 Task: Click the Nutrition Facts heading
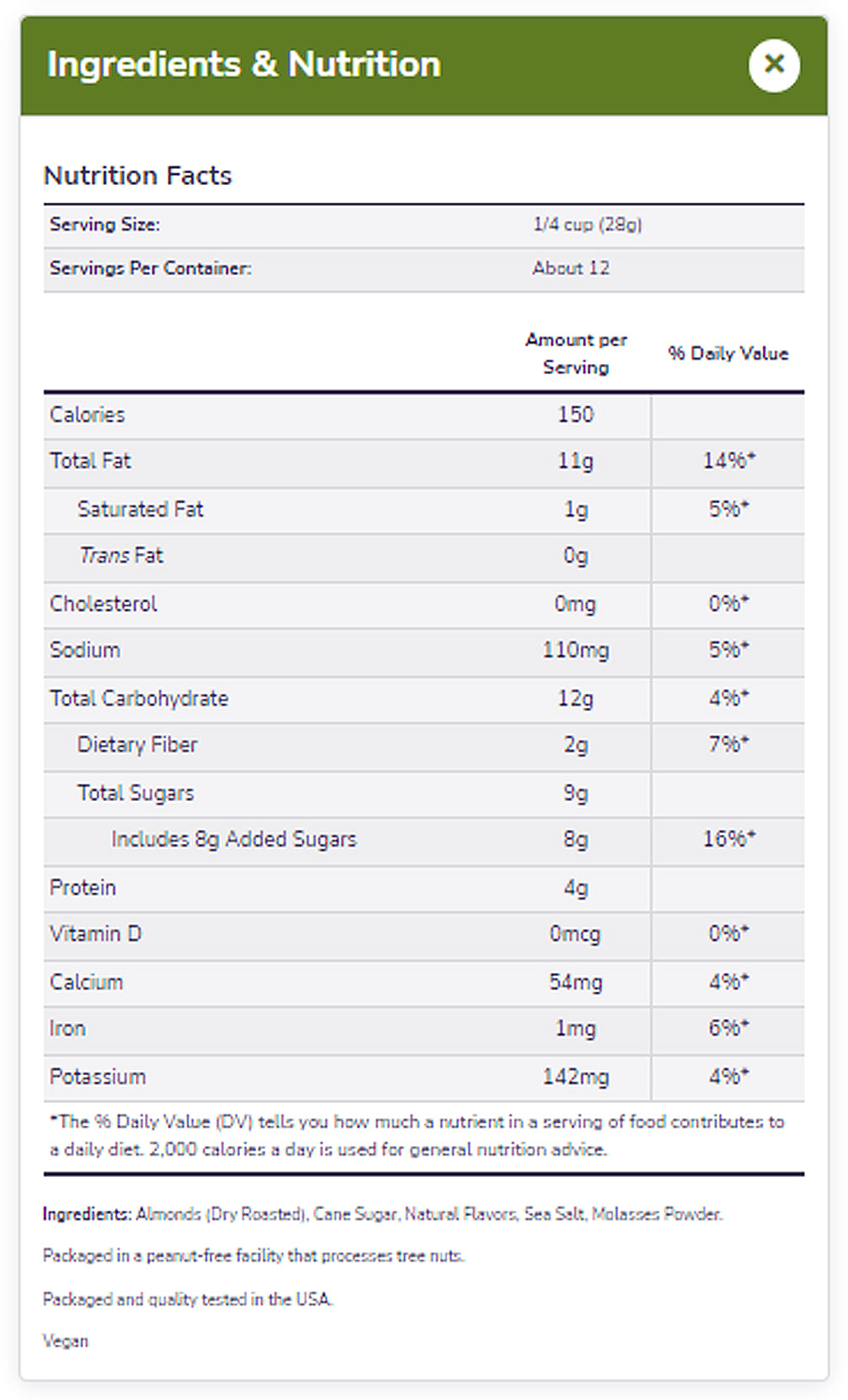click(x=137, y=176)
